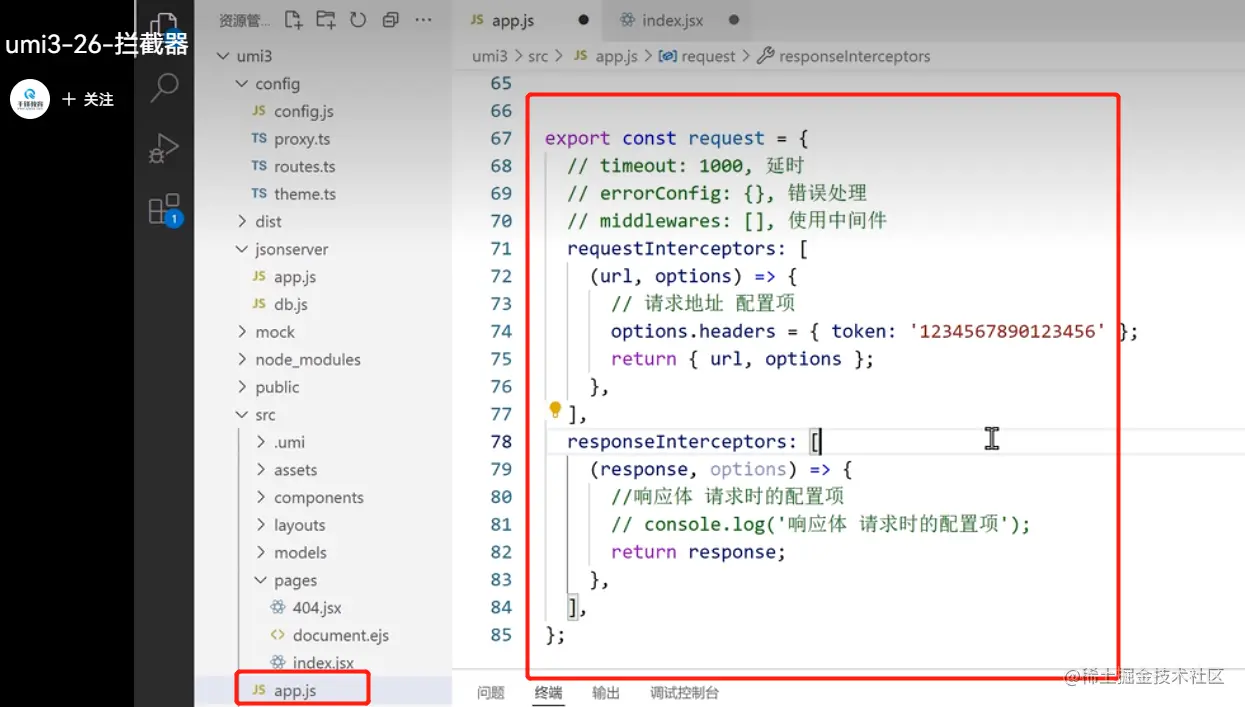The width and height of the screenshot is (1245, 707).
Task: Click line number 67 in the gutter
Action: 501,138
